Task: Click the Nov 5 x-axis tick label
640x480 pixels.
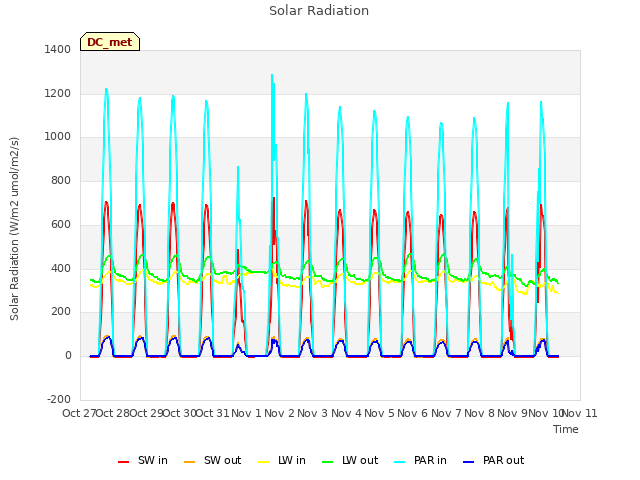Action: 380,413
